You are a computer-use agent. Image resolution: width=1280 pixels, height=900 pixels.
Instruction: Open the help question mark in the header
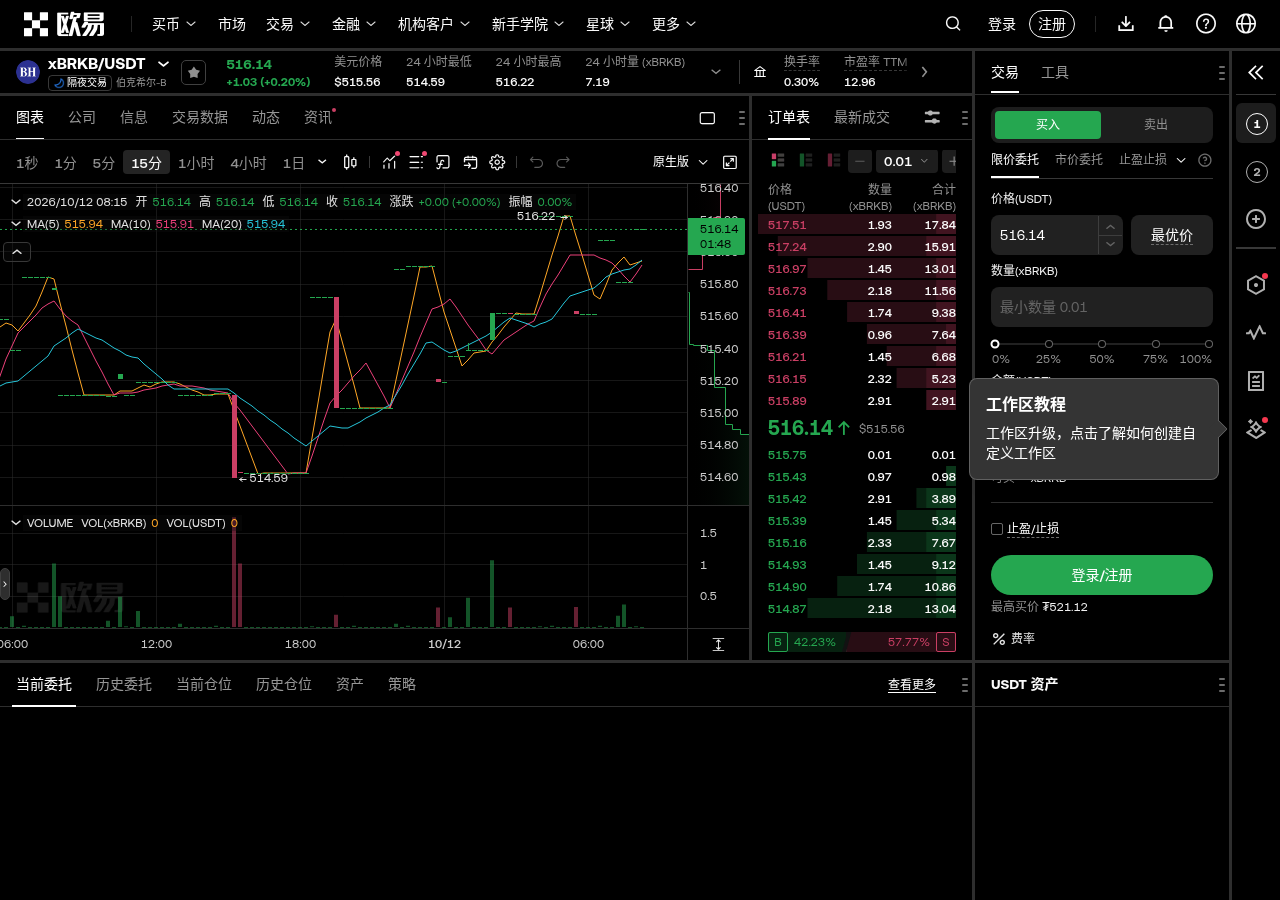coord(1206,24)
